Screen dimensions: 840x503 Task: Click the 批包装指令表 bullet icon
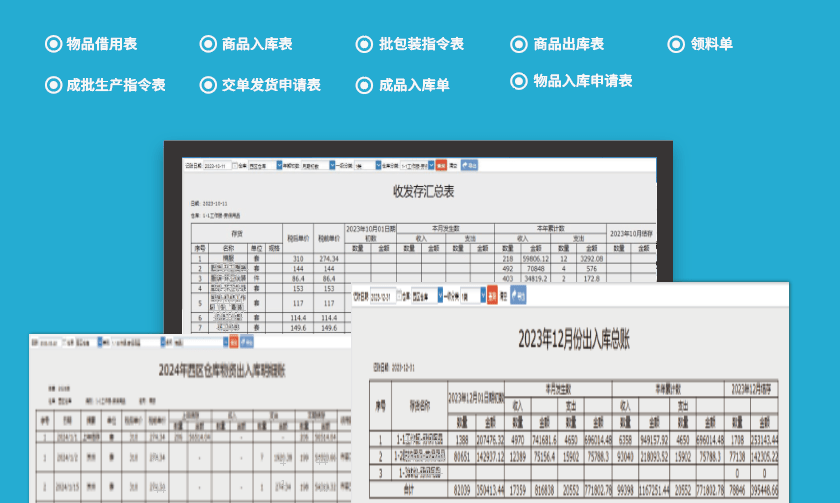364,44
